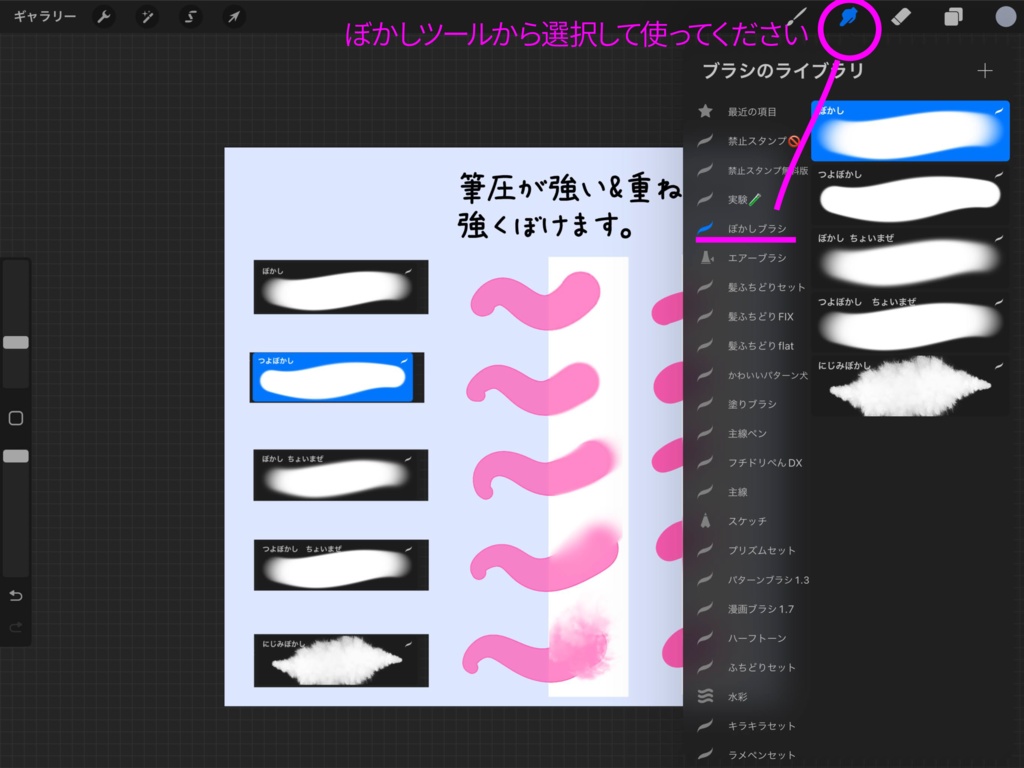
Task: Select the ぼかし ちょいまぜ brush
Action: (910, 258)
